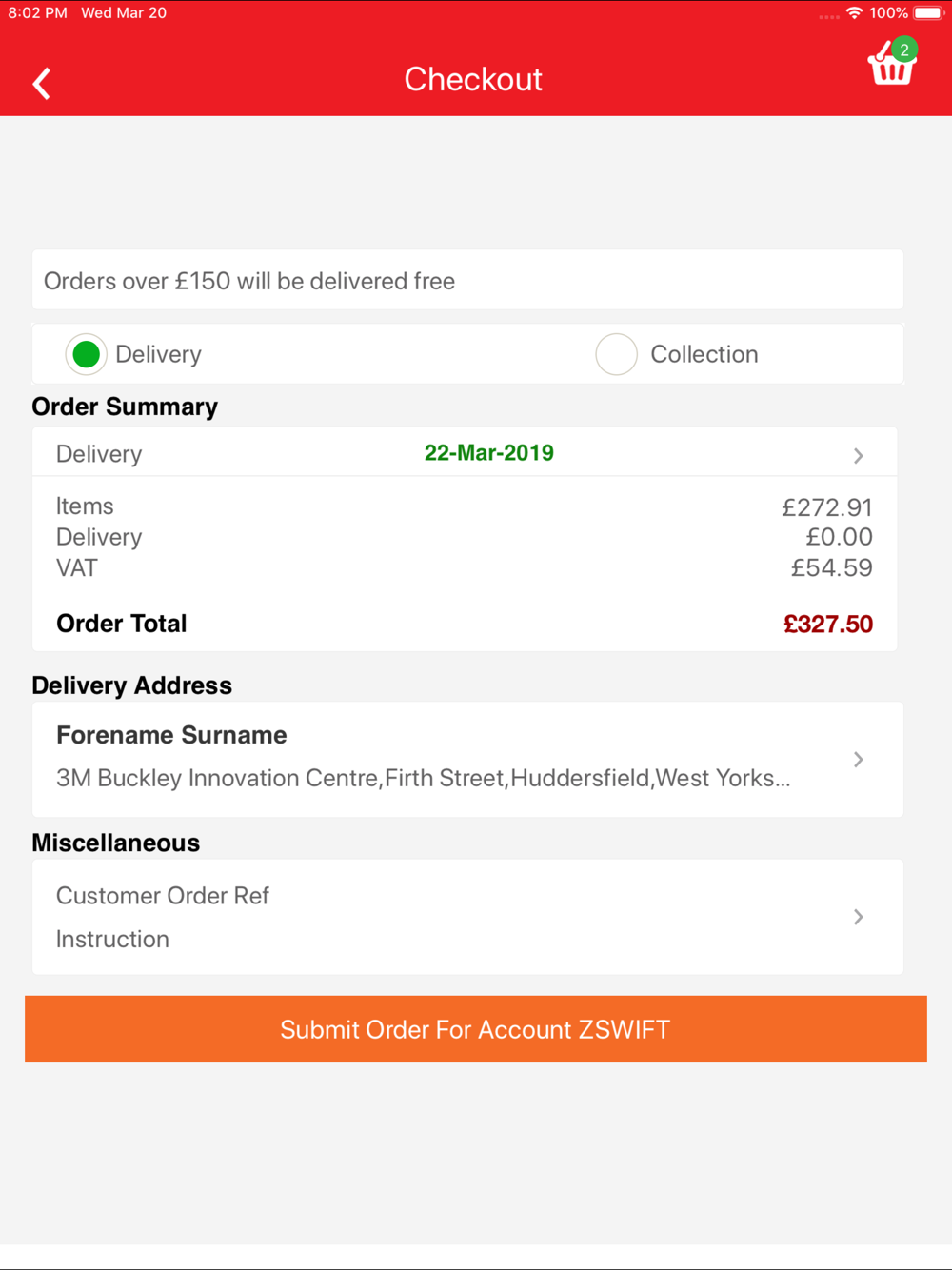
Task: Tap the free delivery notice banner
Action: point(467,280)
